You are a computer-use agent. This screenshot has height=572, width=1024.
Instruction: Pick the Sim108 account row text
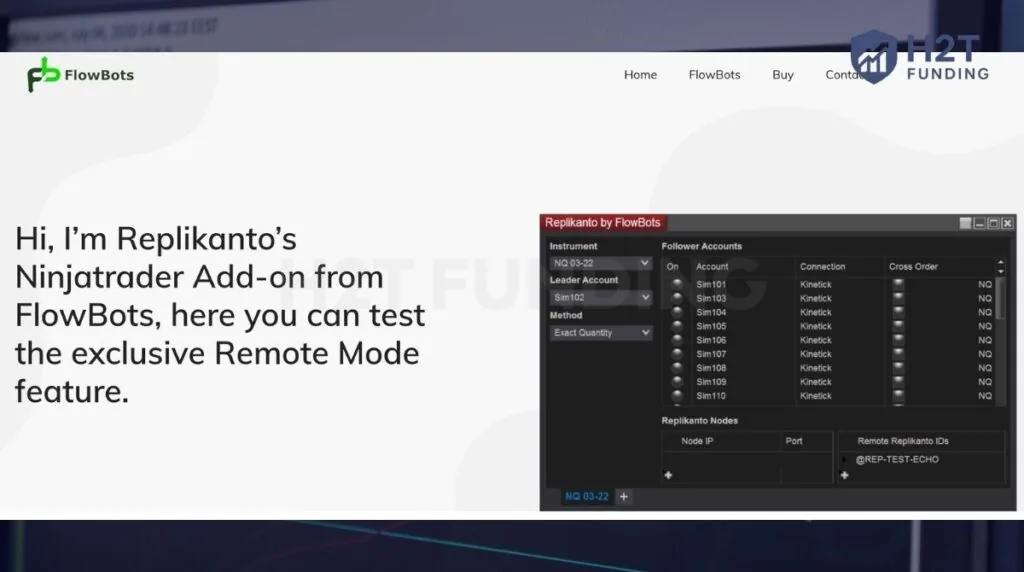[711, 368]
